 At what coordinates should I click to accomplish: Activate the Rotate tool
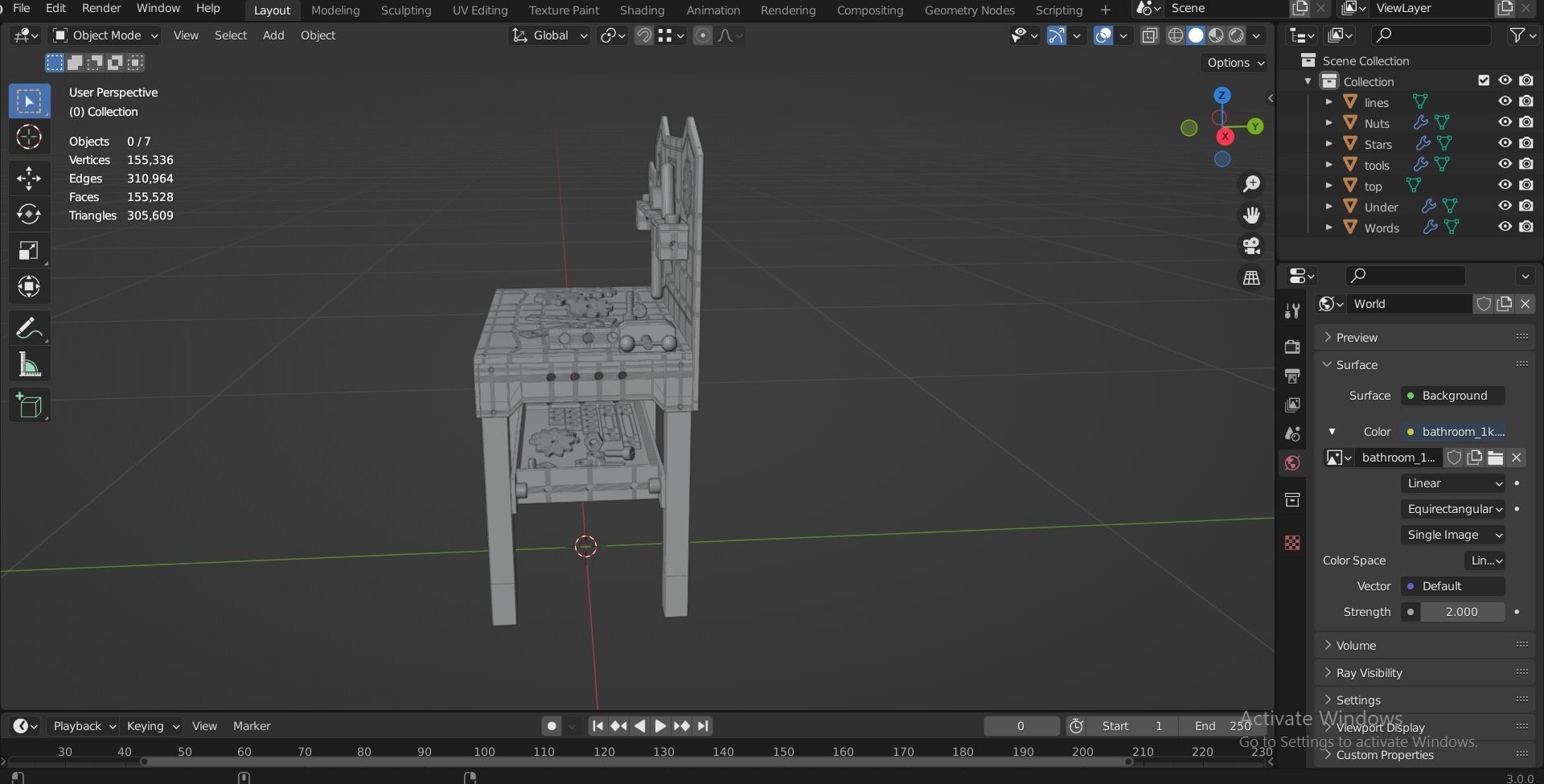29,214
